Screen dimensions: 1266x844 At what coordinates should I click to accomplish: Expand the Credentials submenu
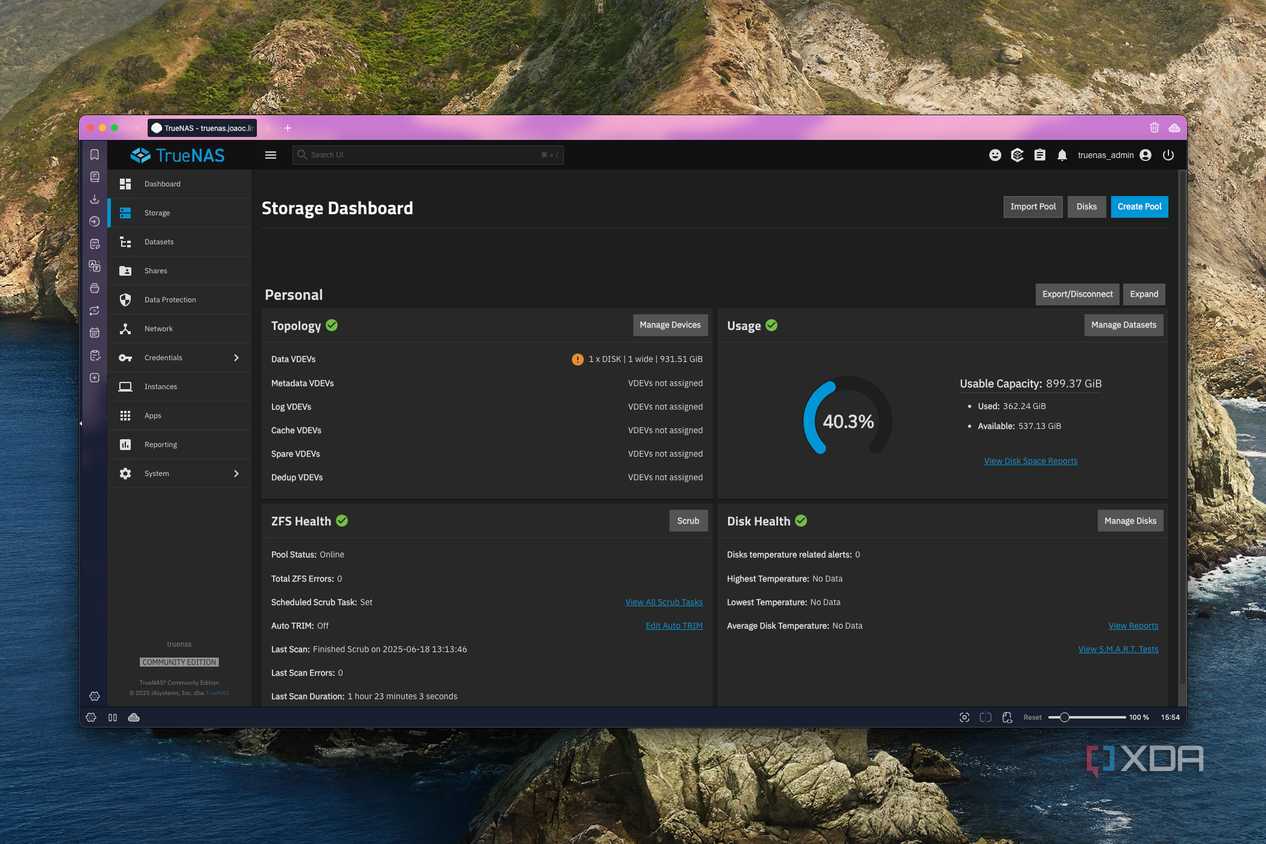click(236, 358)
